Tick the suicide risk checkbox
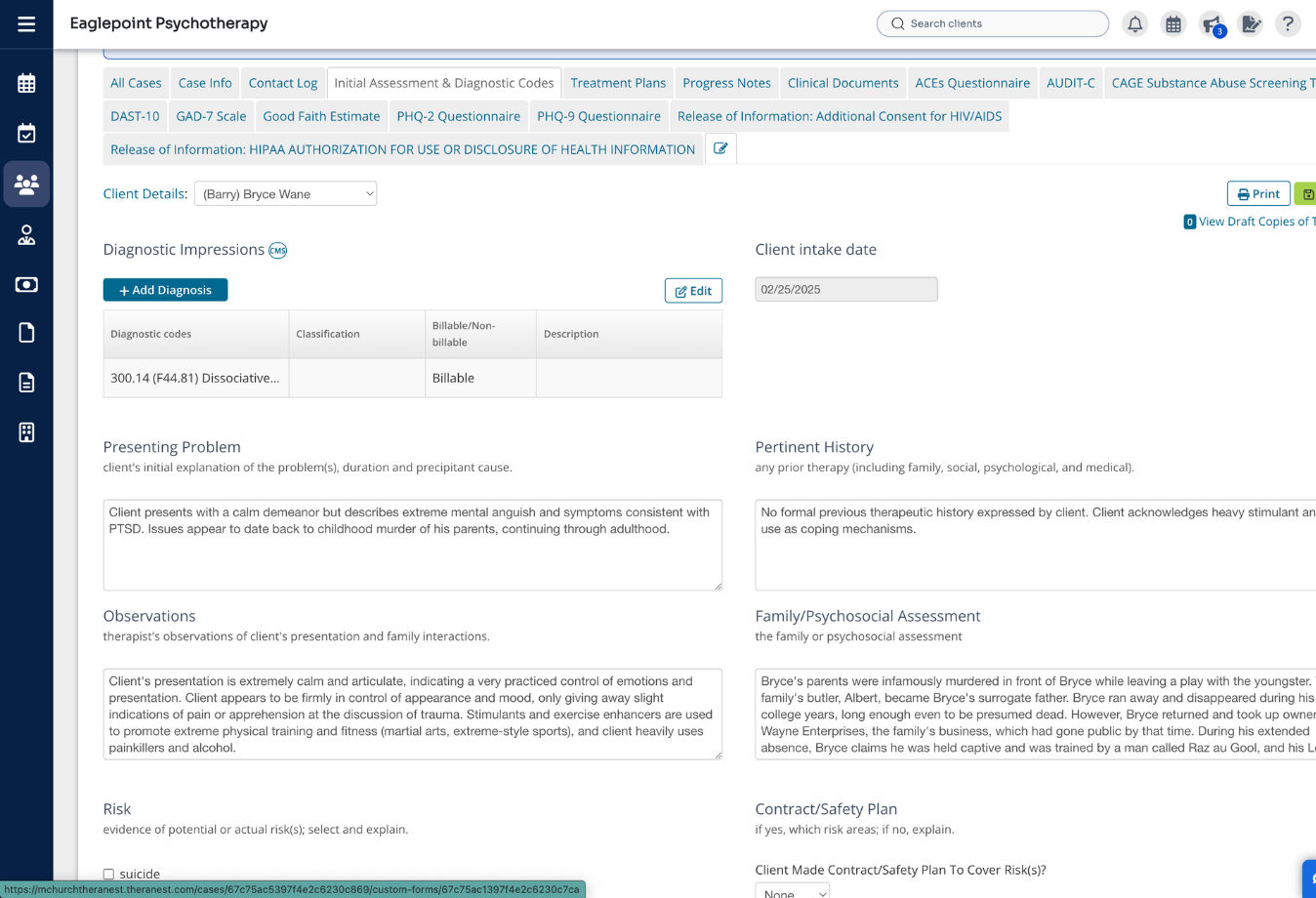The height and width of the screenshot is (898, 1316). (x=108, y=875)
